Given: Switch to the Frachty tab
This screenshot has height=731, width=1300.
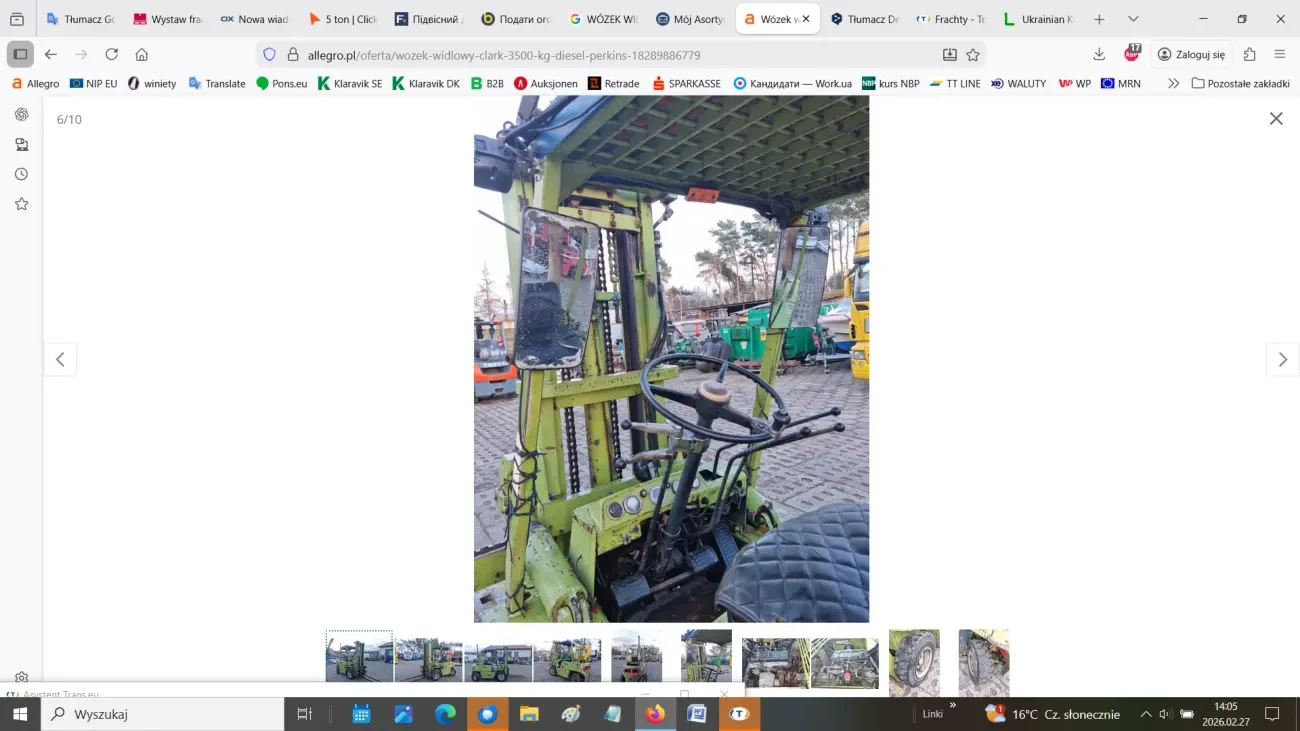Looking at the screenshot, I should (950, 19).
